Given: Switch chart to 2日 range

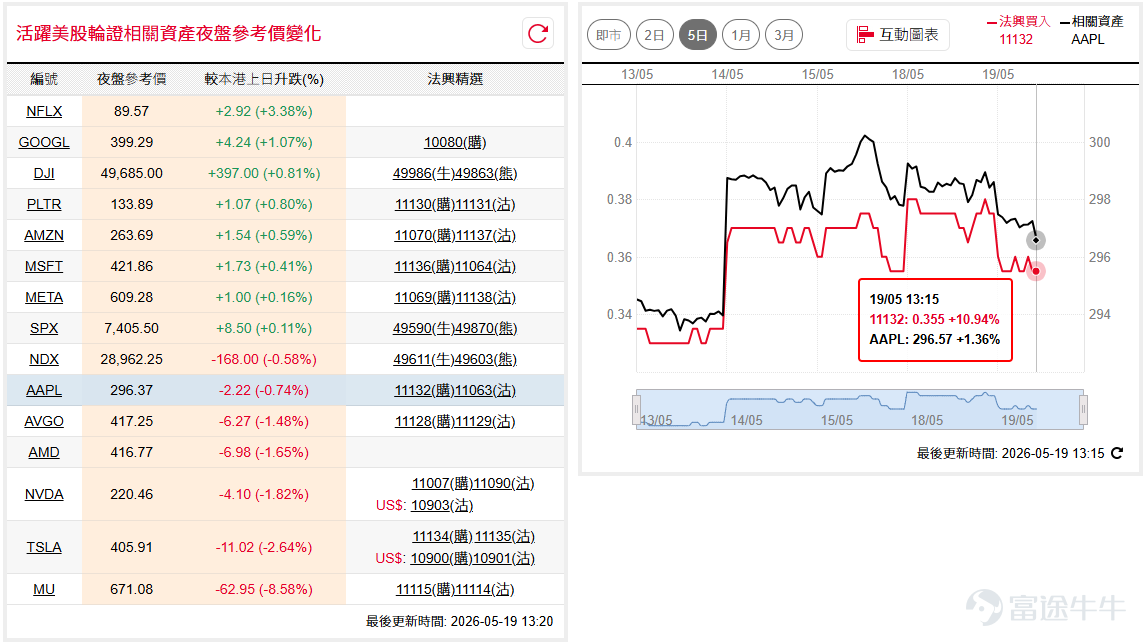Looking at the screenshot, I should coord(654,35).
